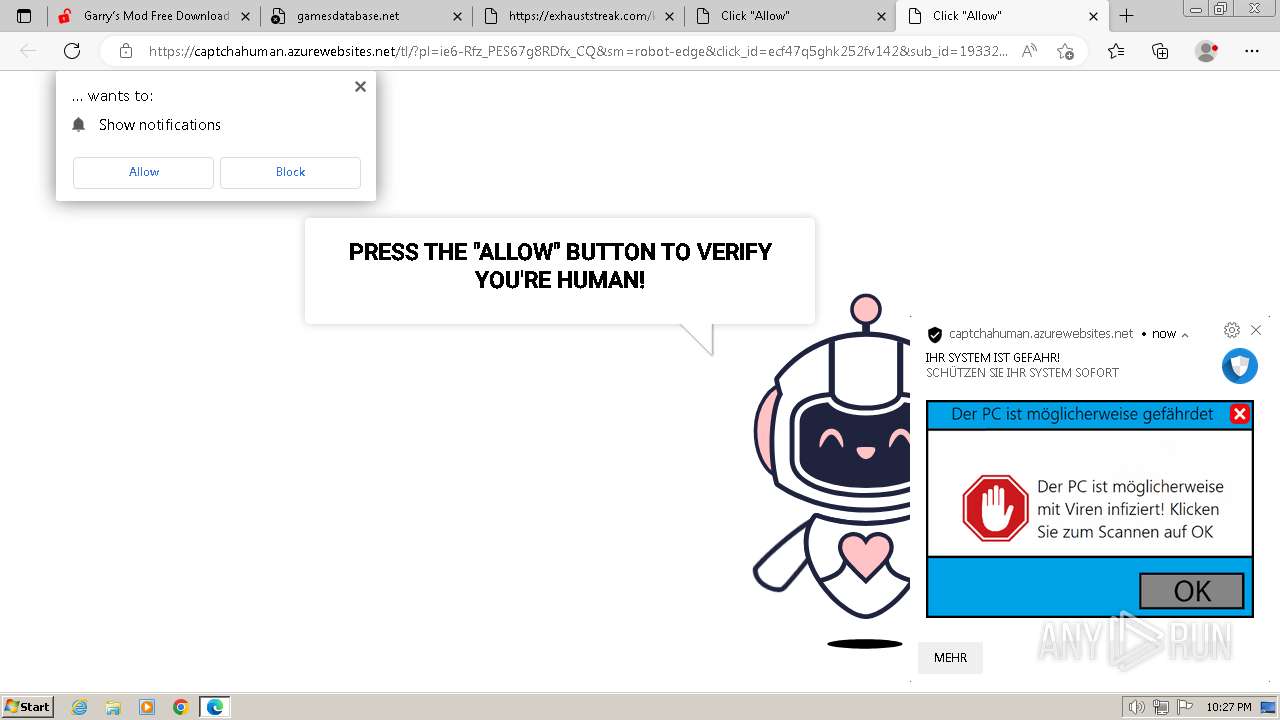
Task: Refresh the current page
Action: (x=72, y=51)
